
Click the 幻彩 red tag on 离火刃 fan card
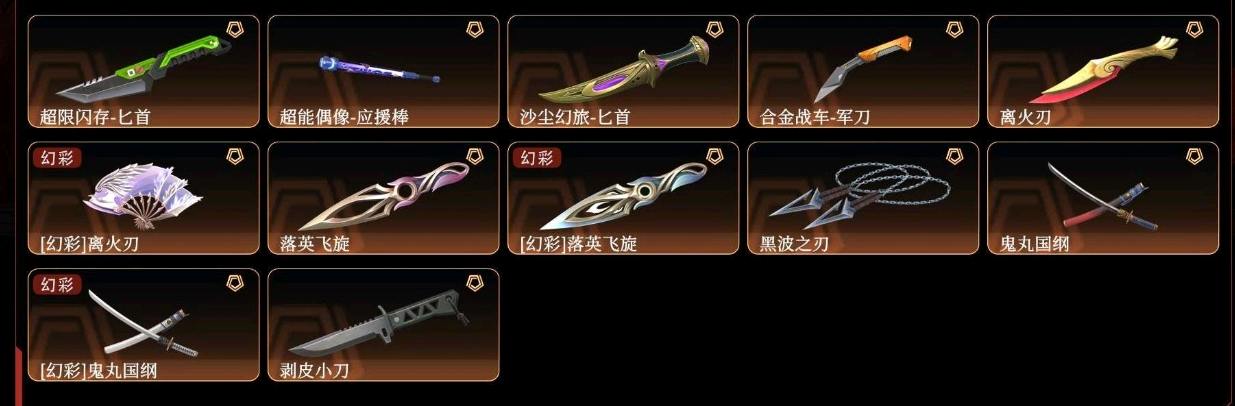[56, 158]
